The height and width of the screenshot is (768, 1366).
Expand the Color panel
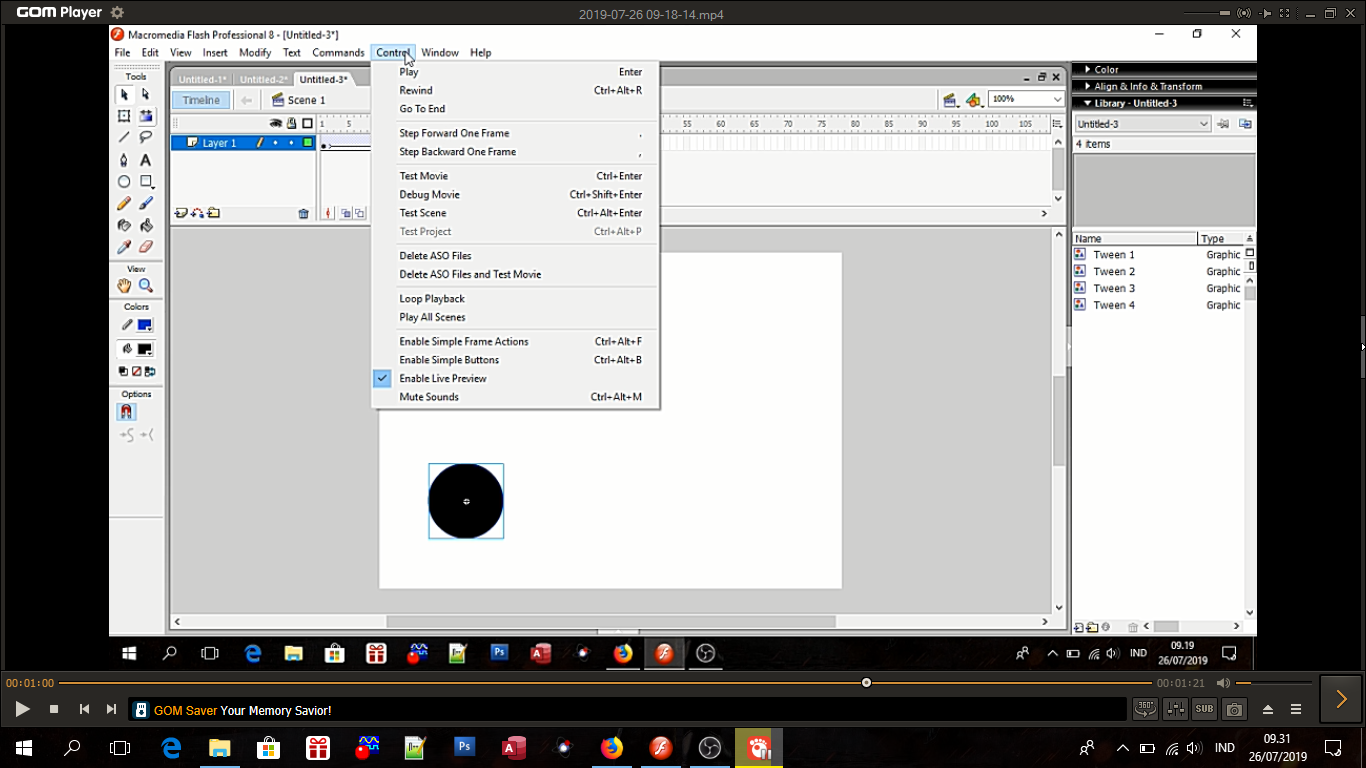(1106, 70)
